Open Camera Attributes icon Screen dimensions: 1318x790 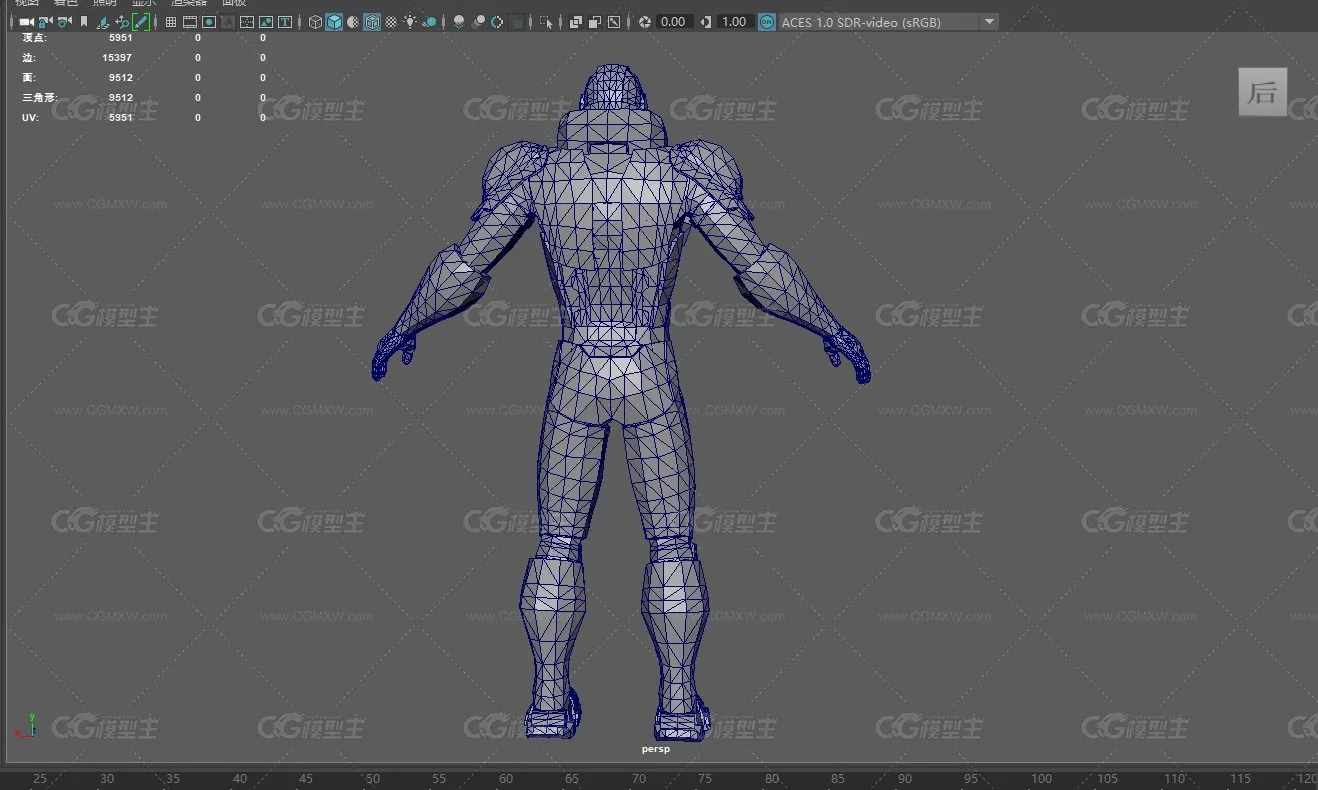click(64, 22)
